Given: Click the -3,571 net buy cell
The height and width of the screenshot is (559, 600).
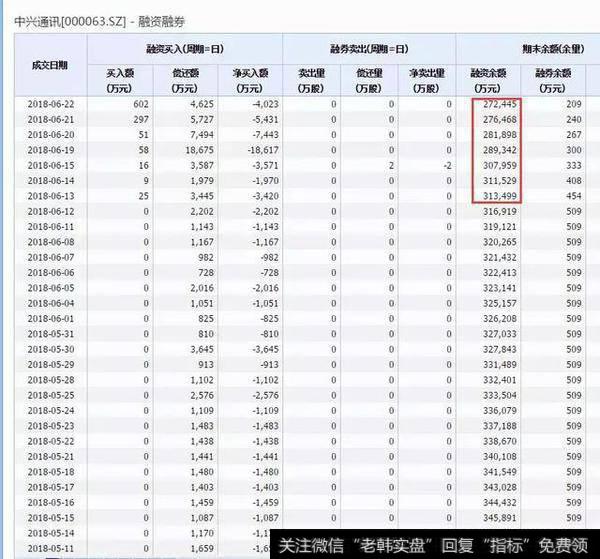Looking at the screenshot, I should point(266,165).
